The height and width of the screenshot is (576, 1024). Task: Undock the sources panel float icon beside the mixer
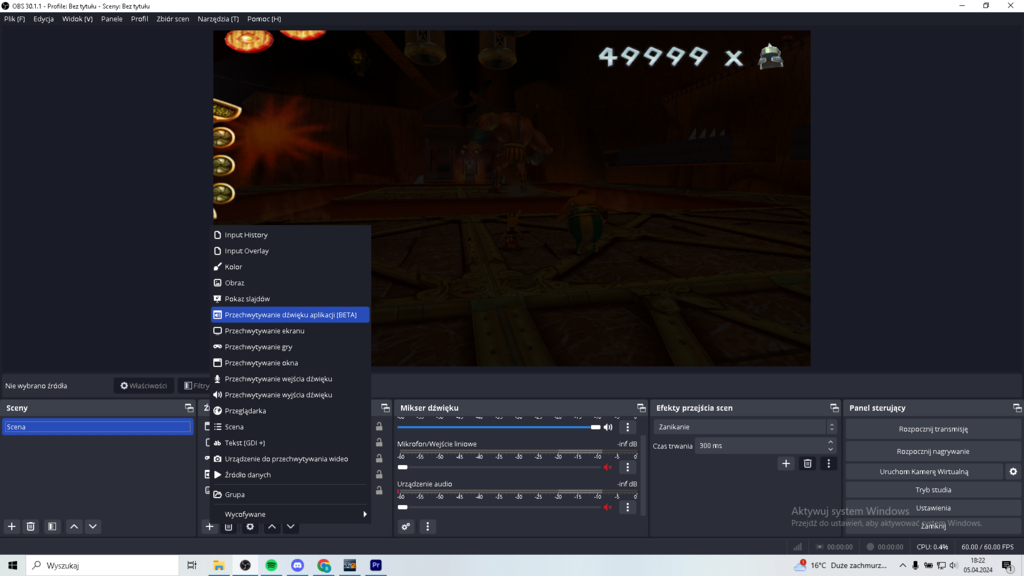pos(385,408)
